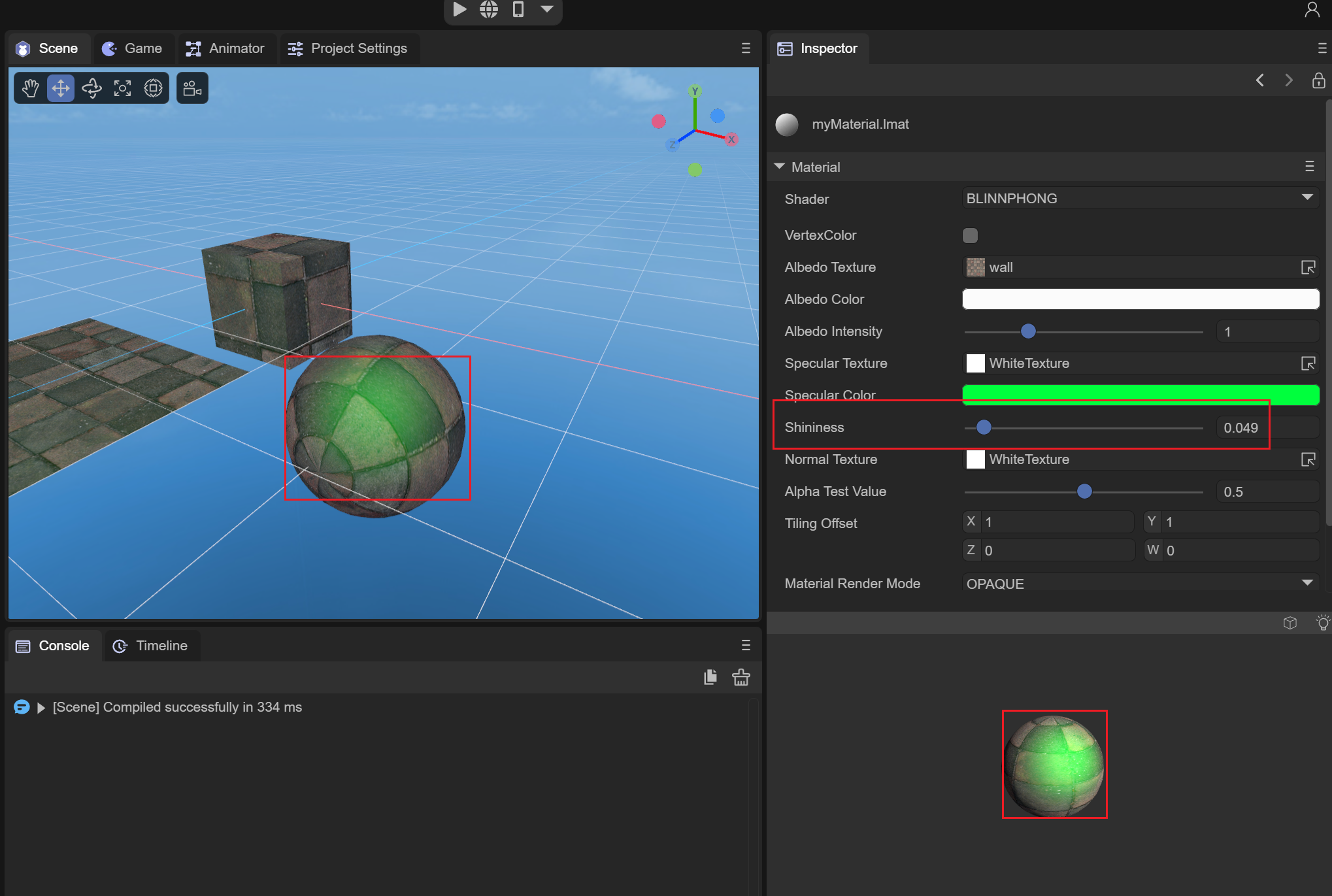Toggle the Y axis on scene gizmo
Screen dimensions: 1332x896
[695, 91]
